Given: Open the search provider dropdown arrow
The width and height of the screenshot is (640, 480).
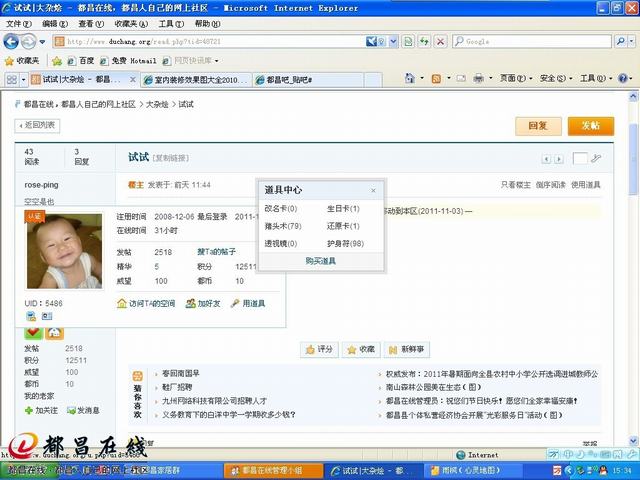Looking at the screenshot, I should pyautogui.click(x=631, y=41).
